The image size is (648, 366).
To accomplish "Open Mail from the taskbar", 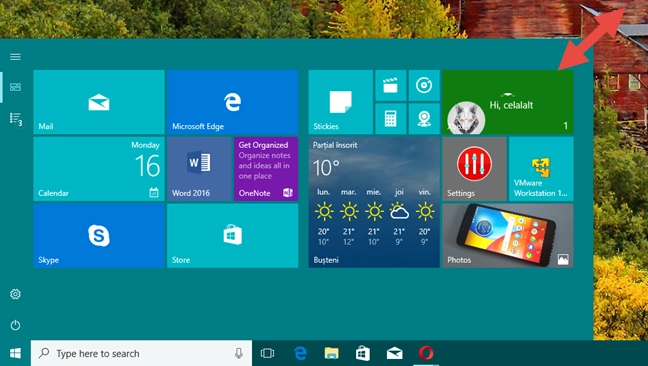I will tap(394, 353).
